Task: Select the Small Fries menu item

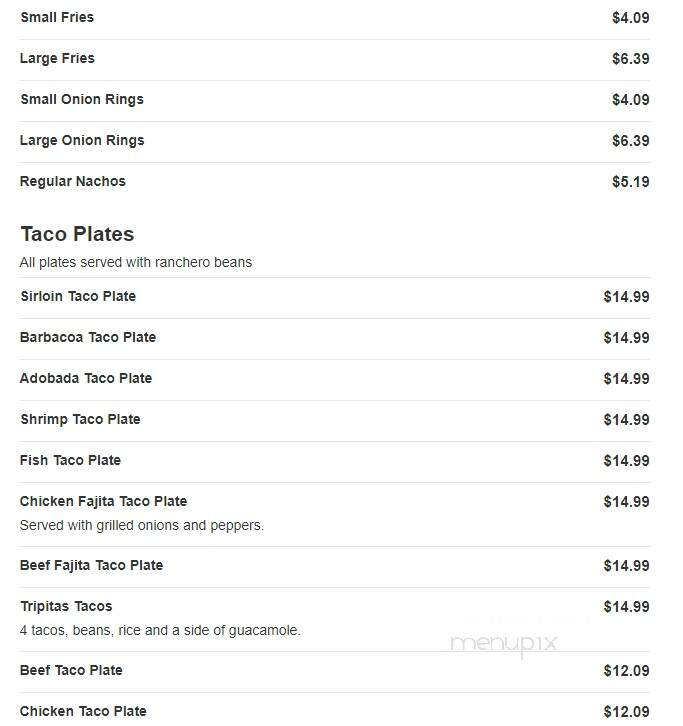Action: tap(334, 19)
